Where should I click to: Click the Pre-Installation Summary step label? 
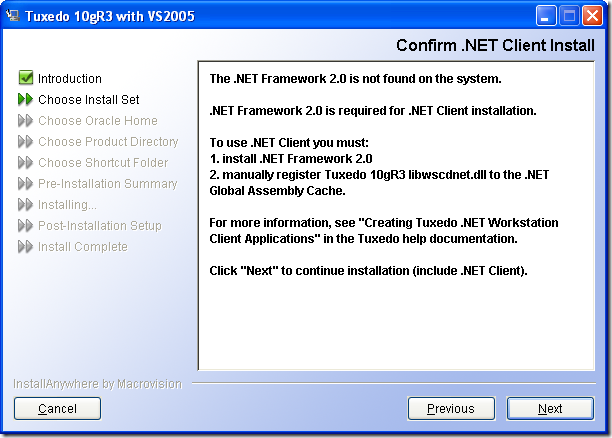[x=108, y=183]
